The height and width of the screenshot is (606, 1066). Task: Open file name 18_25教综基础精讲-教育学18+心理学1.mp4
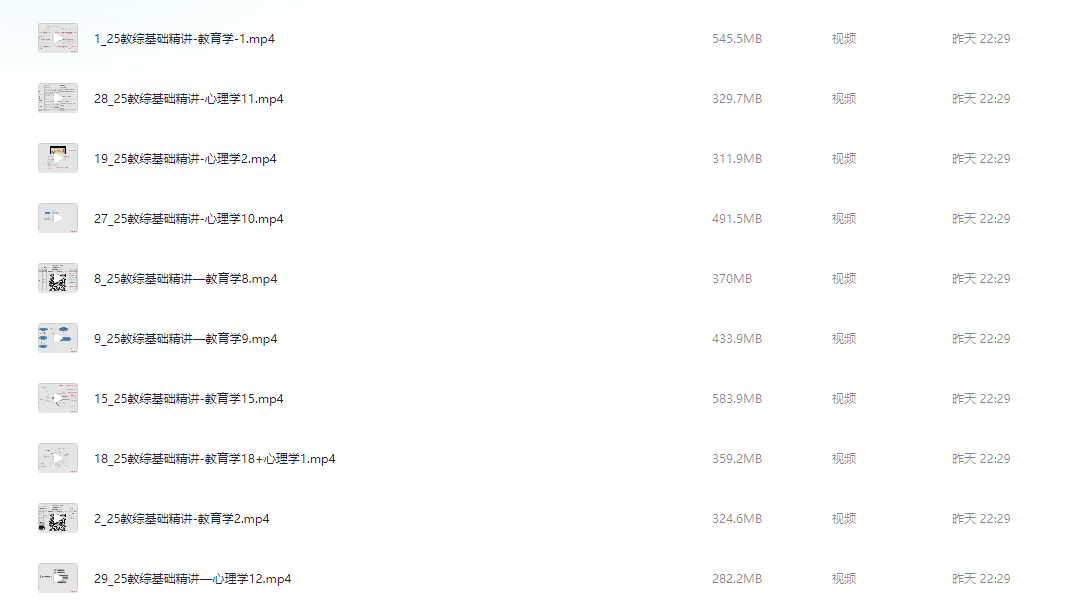point(215,458)
